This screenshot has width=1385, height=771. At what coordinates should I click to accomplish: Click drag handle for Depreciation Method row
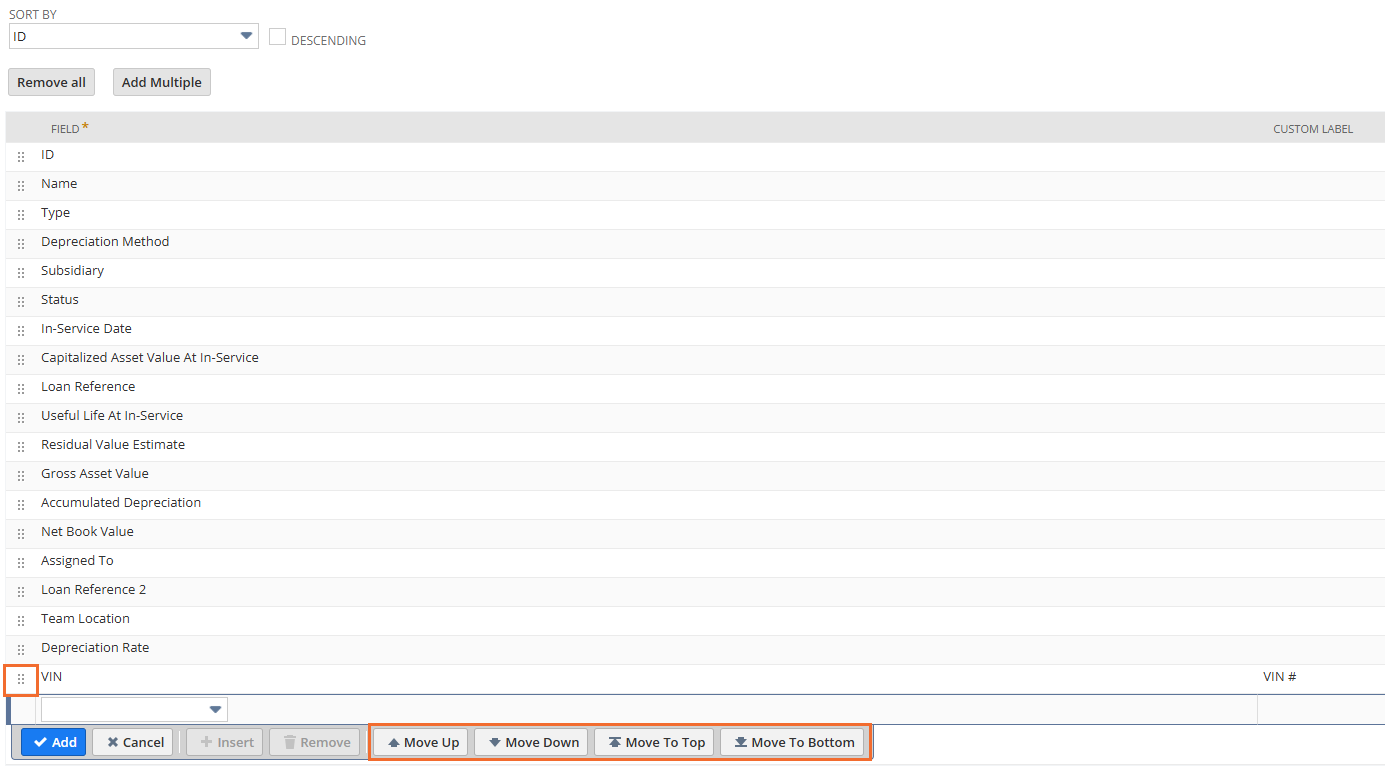click(x=21, y=244)
